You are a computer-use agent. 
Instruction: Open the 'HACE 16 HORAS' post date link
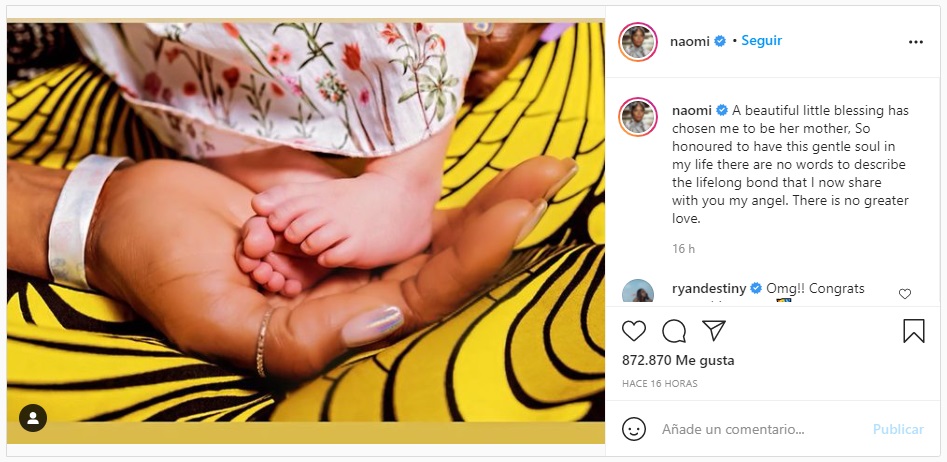pos(659,384)
